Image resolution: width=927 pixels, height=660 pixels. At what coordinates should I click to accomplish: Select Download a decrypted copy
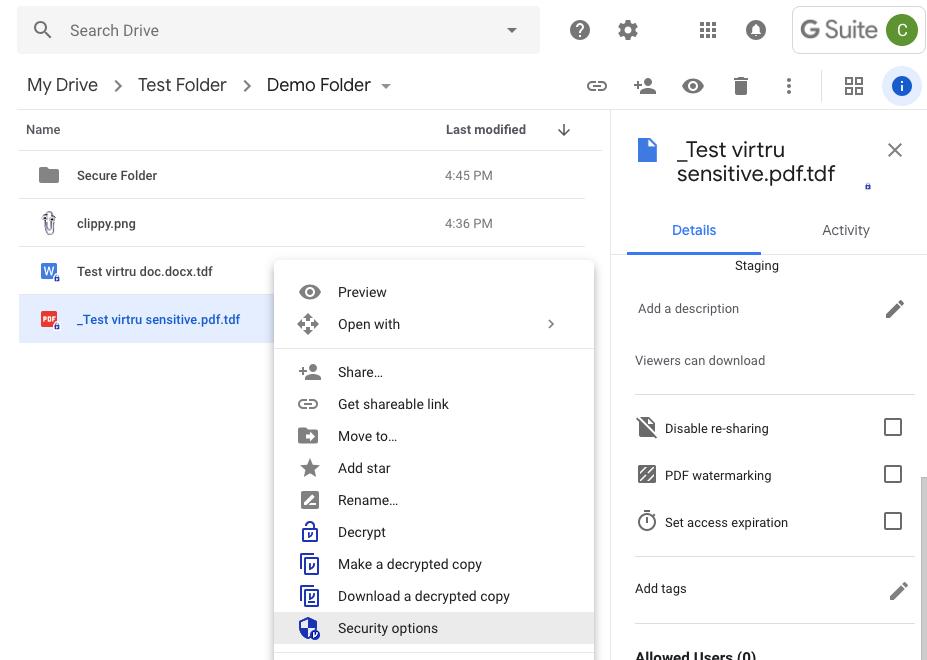pyautogui.click(x=434, y=596)
